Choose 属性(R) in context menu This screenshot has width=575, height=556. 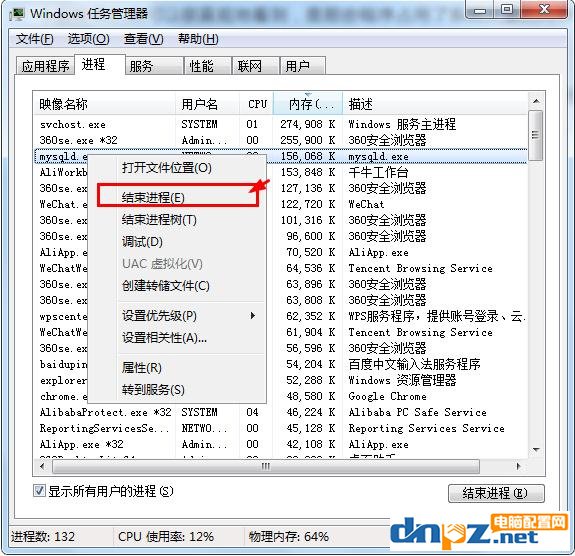click(177, 367)
